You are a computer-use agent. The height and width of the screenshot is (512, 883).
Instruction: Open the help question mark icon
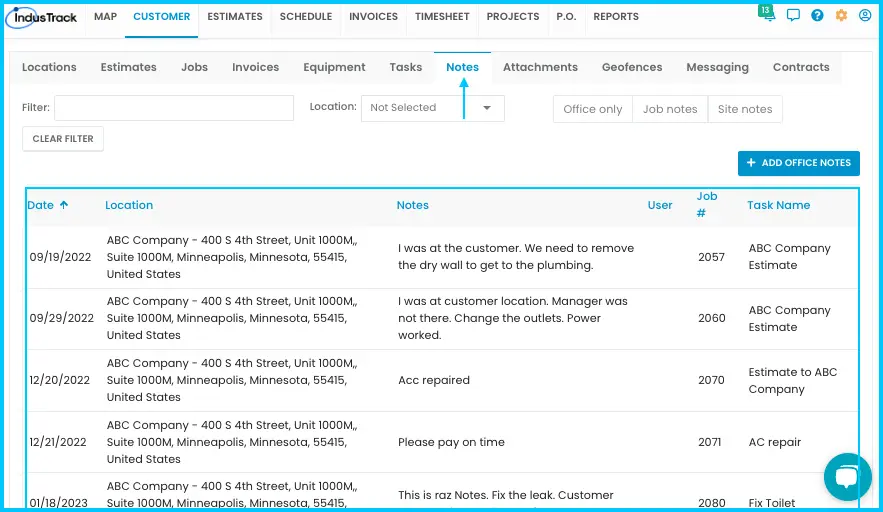point(817,15)
